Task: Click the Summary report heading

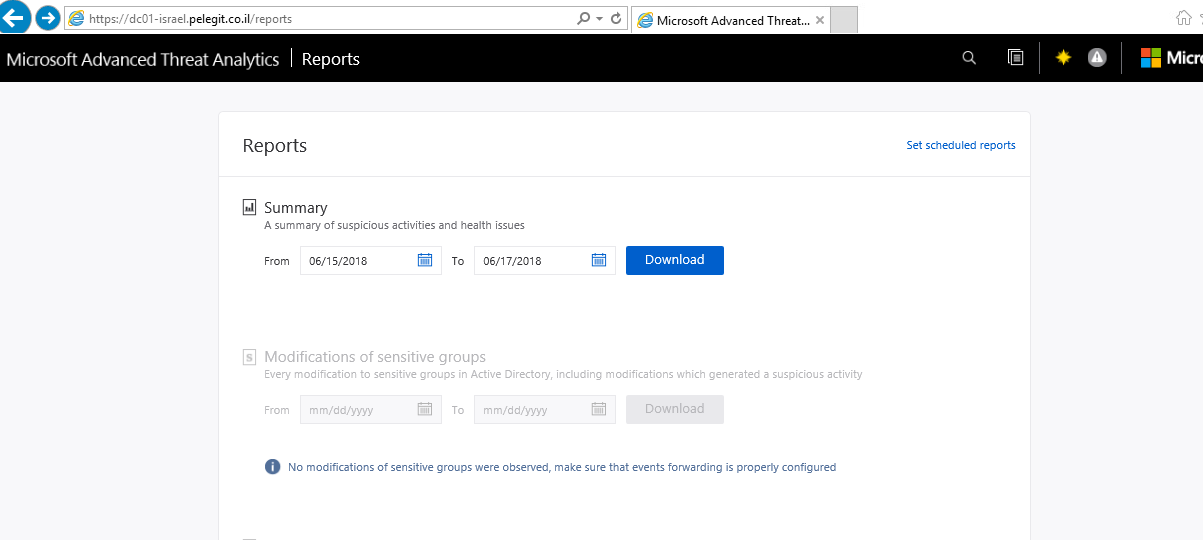Action: pos(296,208)
